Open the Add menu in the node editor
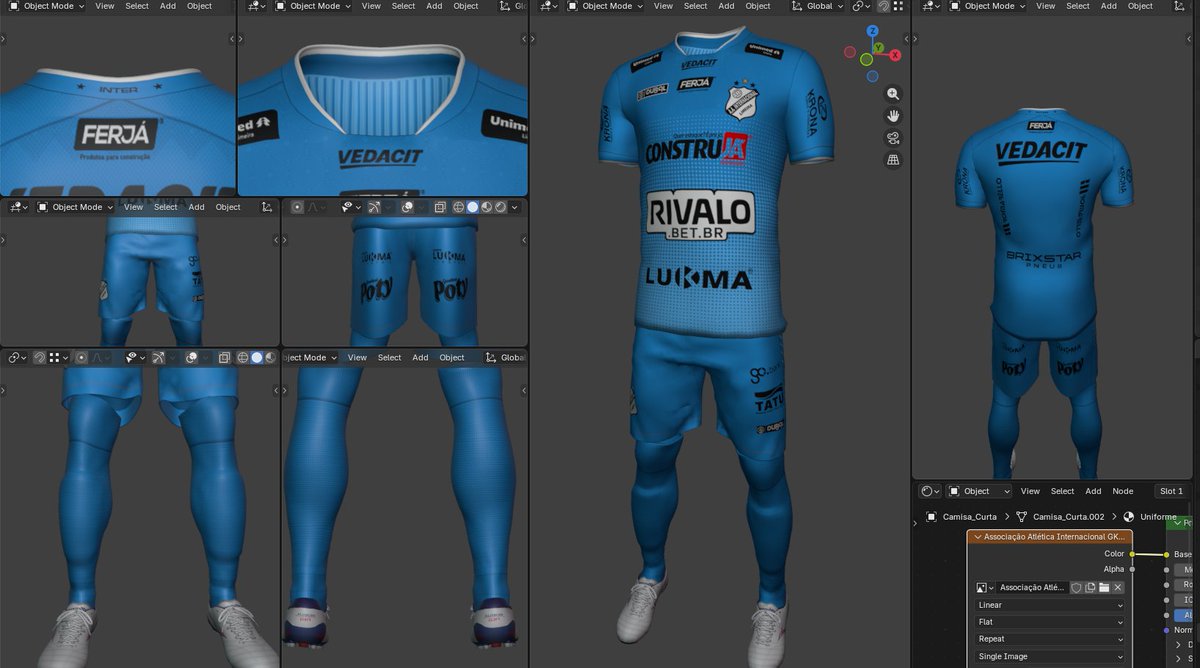Screen dimensions: 1200x668 1094,491
